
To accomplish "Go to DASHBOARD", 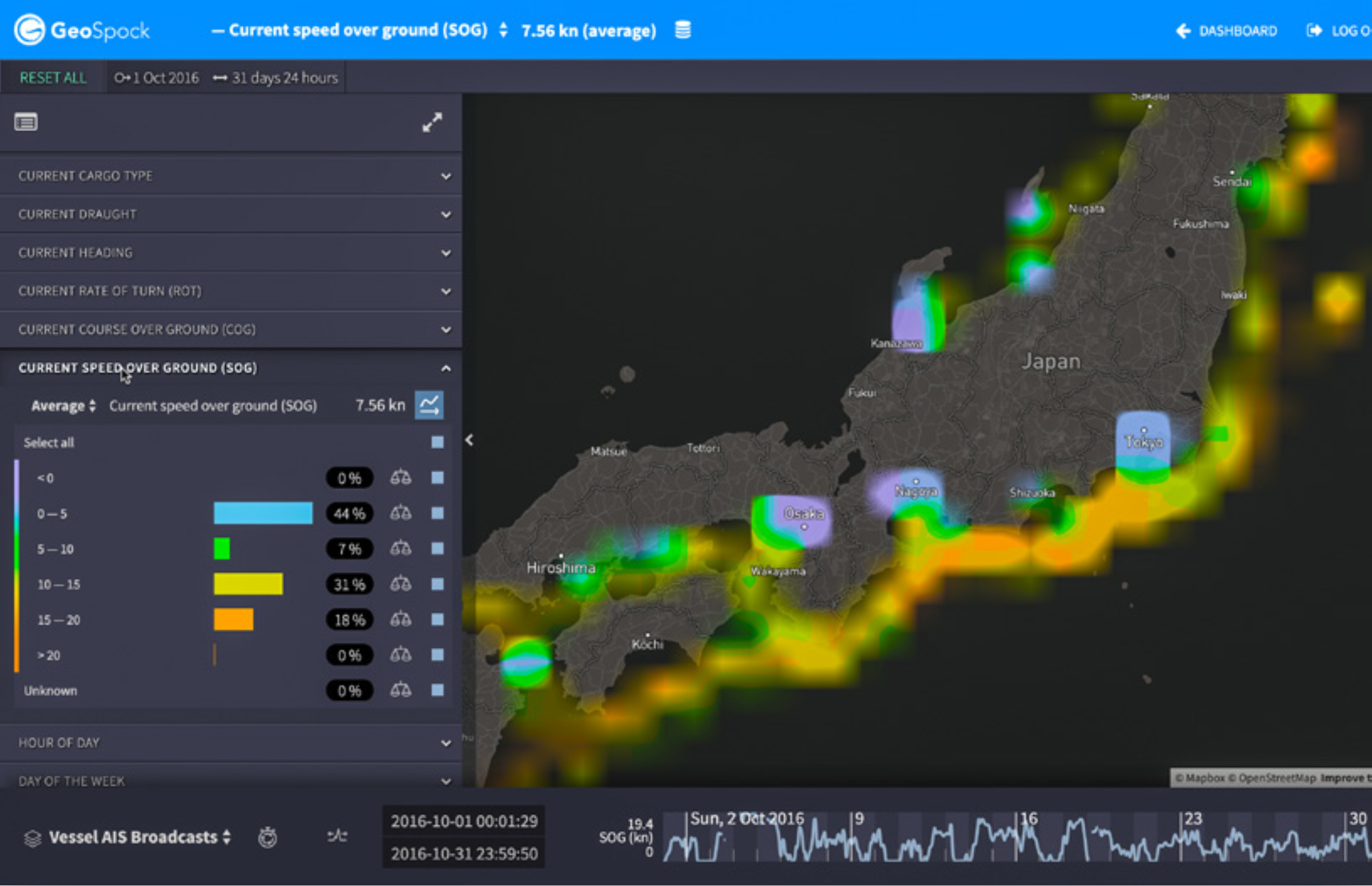I will tap(1227, 31).
